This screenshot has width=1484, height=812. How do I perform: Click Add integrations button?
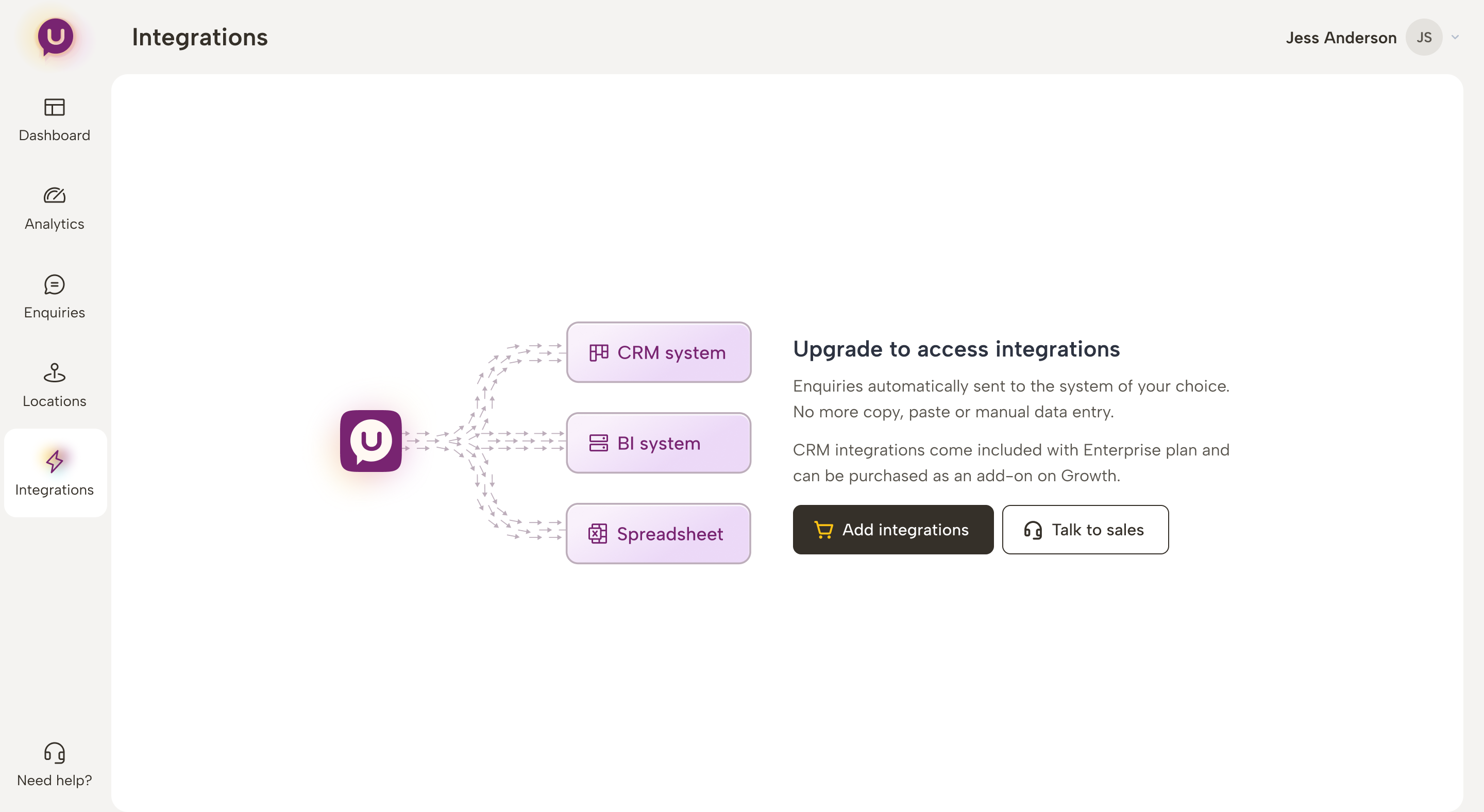pyautogui.click(x=893, y=530)
